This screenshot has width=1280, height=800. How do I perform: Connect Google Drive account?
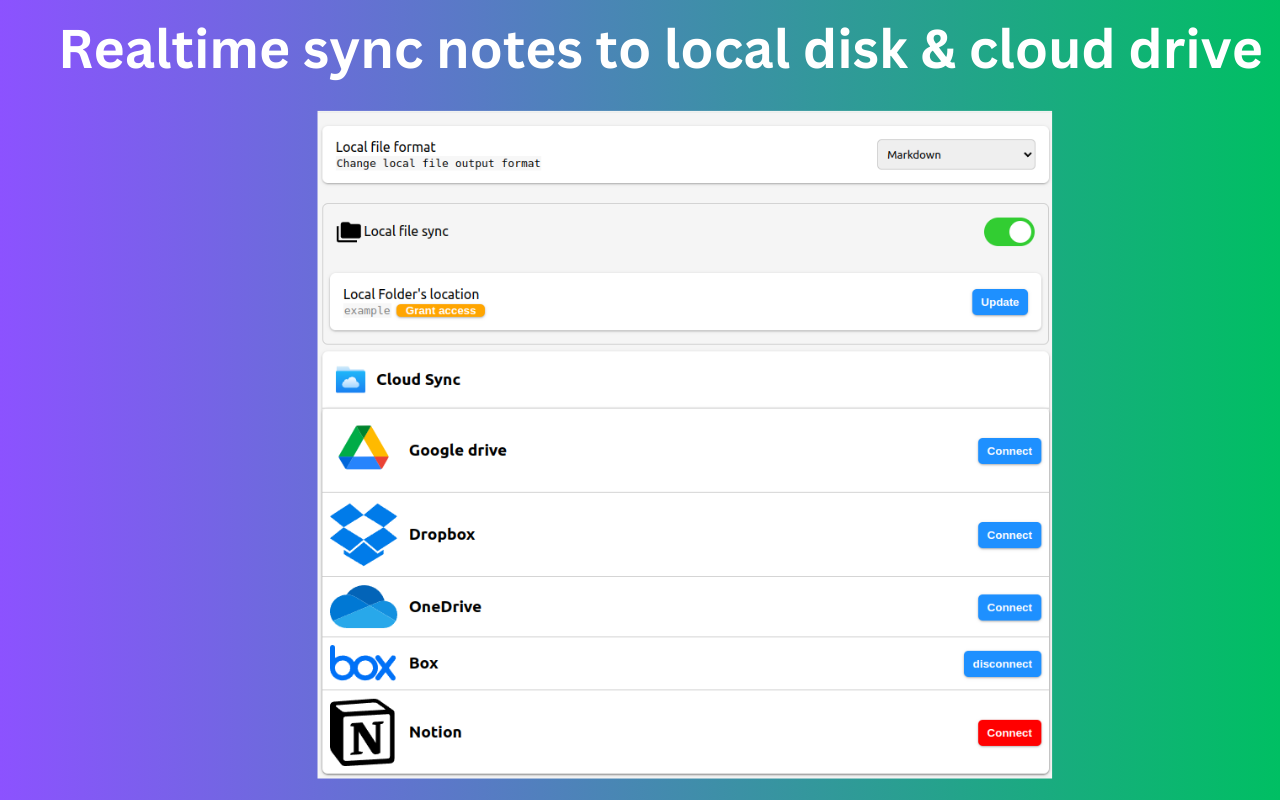(x=1009, y=451)
